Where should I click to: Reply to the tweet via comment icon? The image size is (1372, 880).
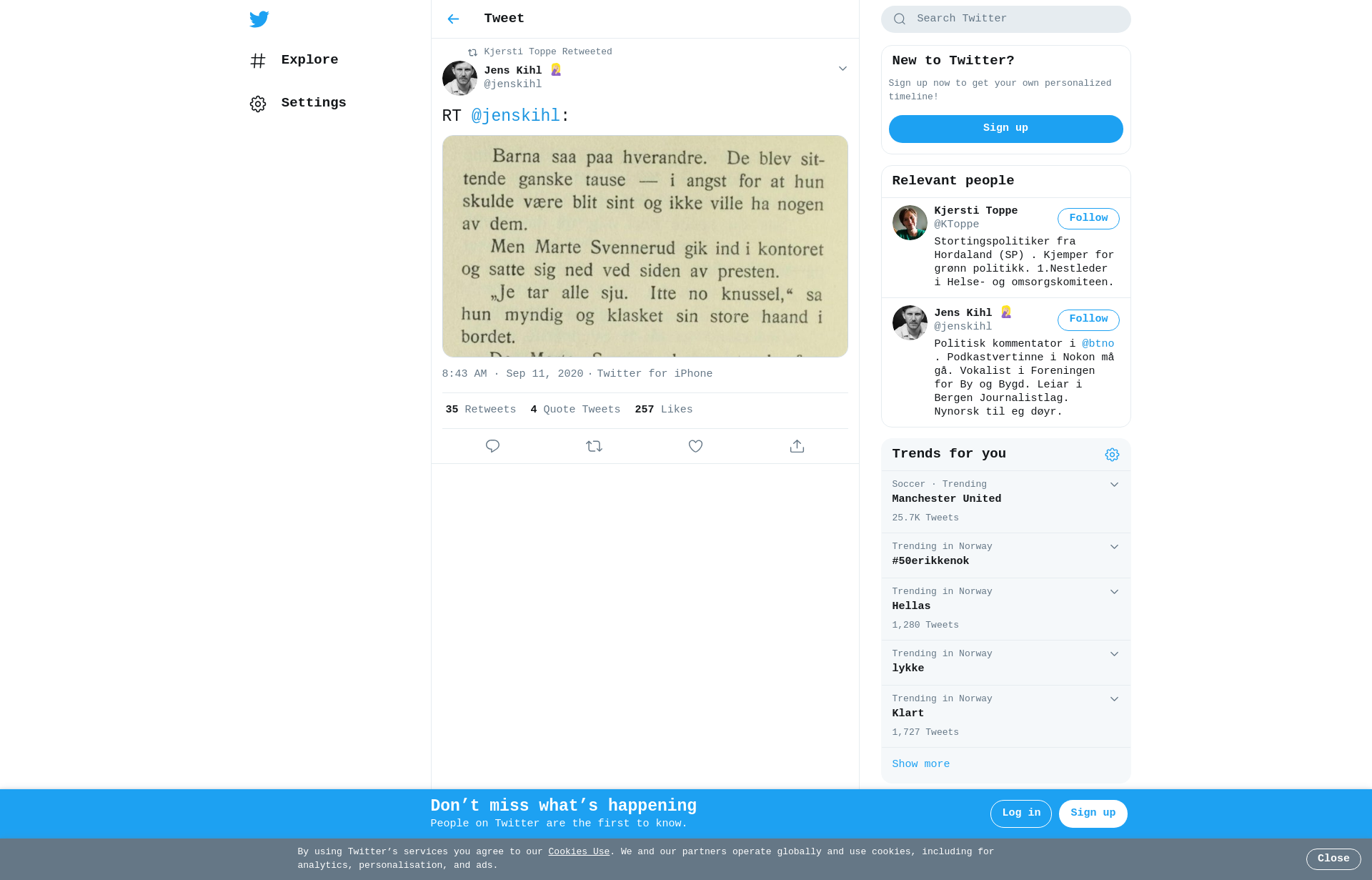492,446
